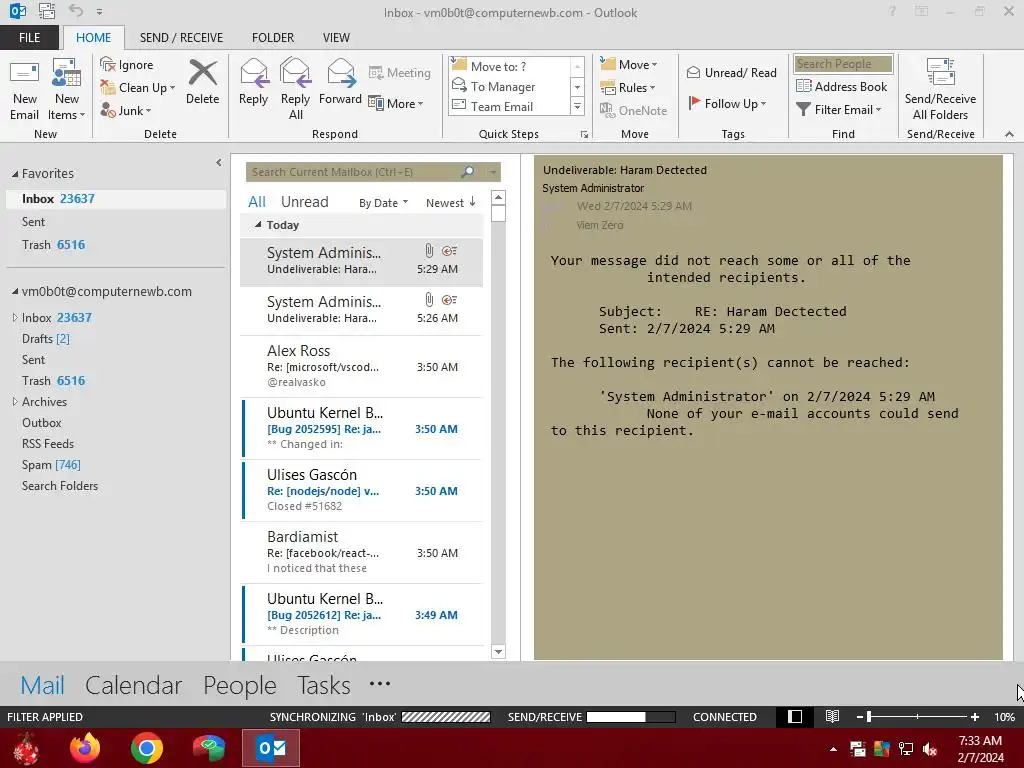This screenshot has height=768, width=1024.
Task: Show only Unread messages
Action: pyautogui.click(x=304, y=202)
